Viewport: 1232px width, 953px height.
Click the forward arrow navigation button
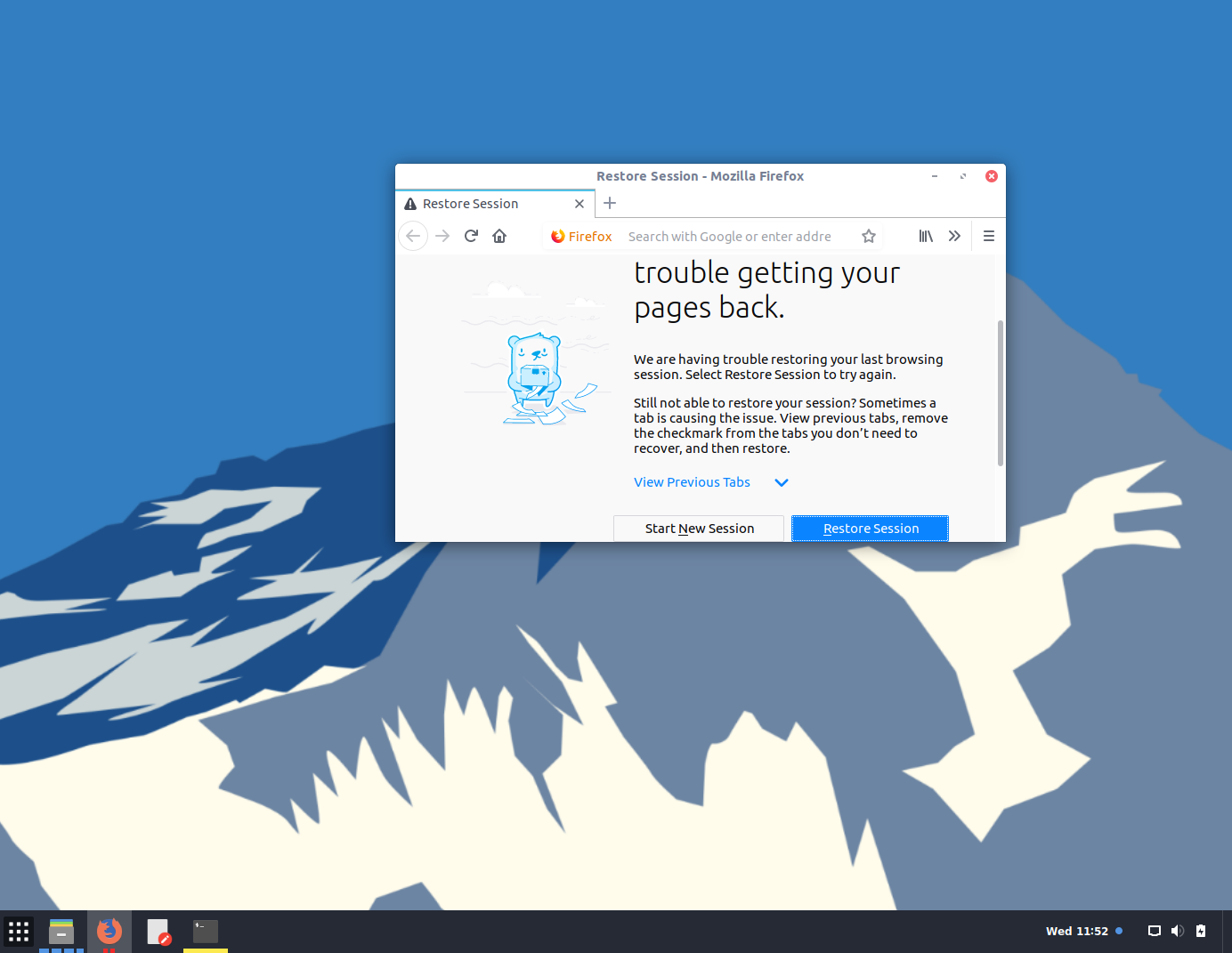(x=442, y=236)
